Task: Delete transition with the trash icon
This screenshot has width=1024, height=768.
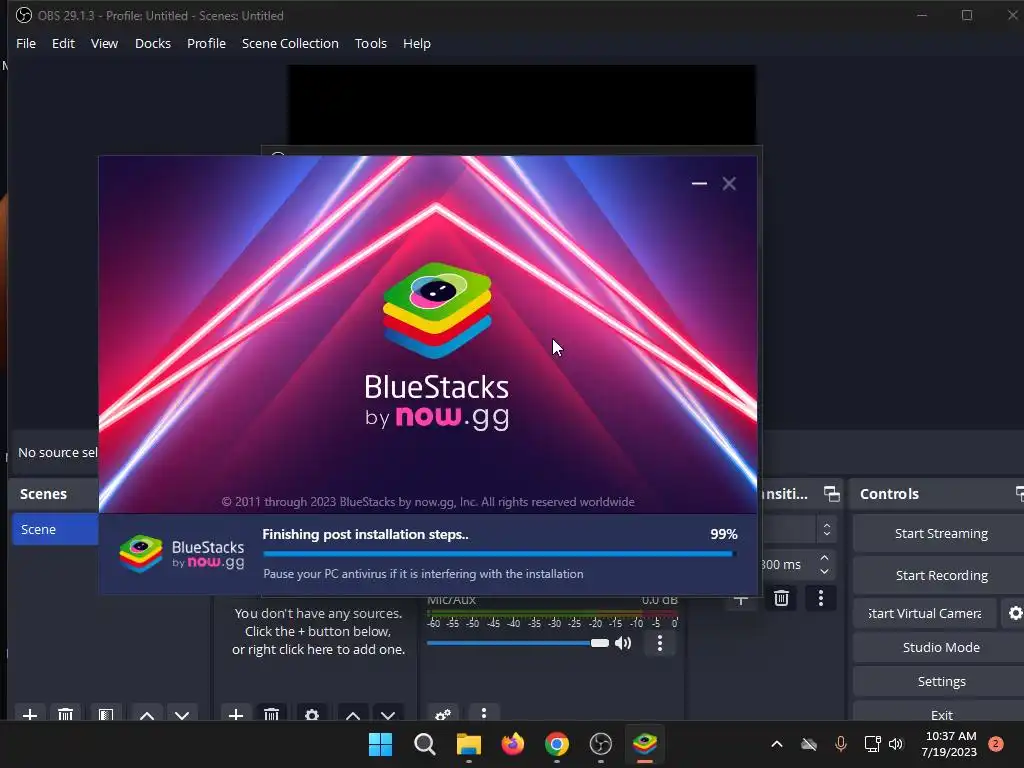Action: [x=781, y=598]
